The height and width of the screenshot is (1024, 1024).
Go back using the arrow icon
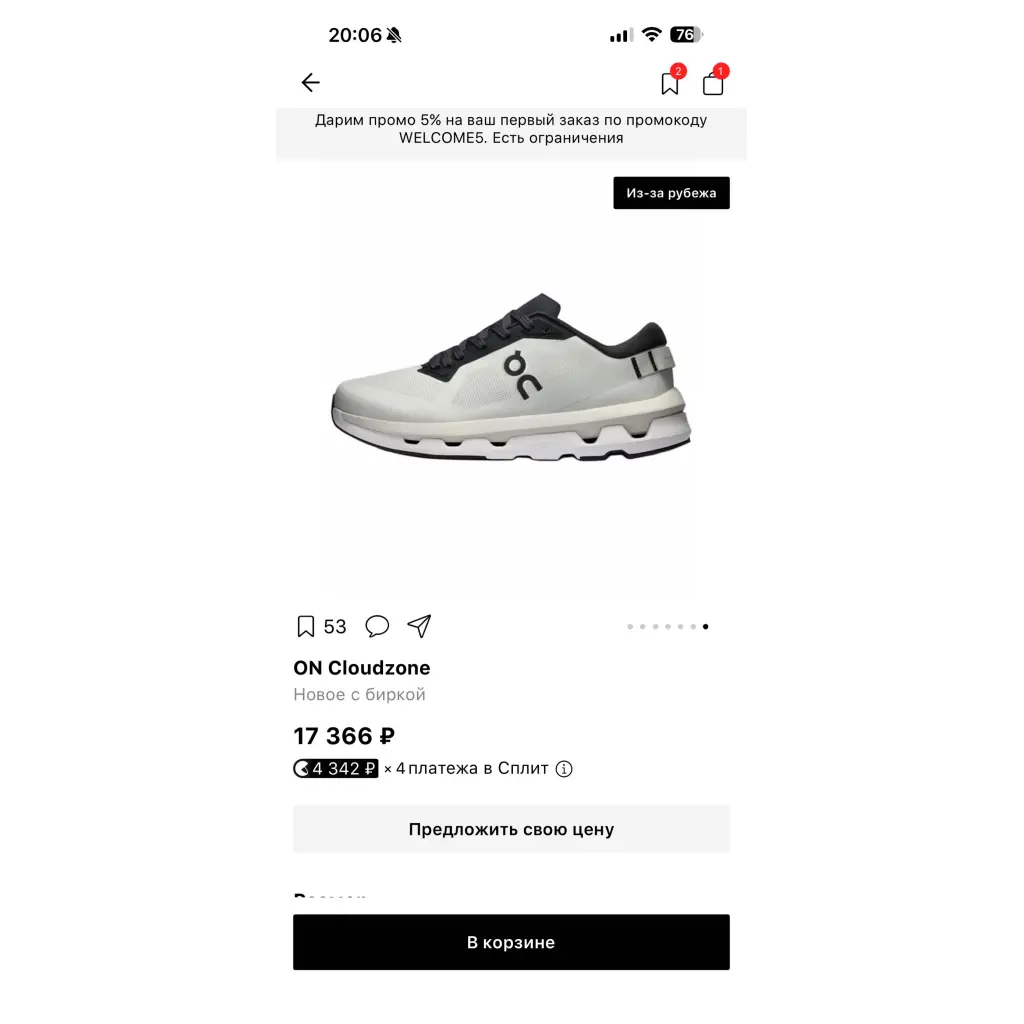(310, 82)
